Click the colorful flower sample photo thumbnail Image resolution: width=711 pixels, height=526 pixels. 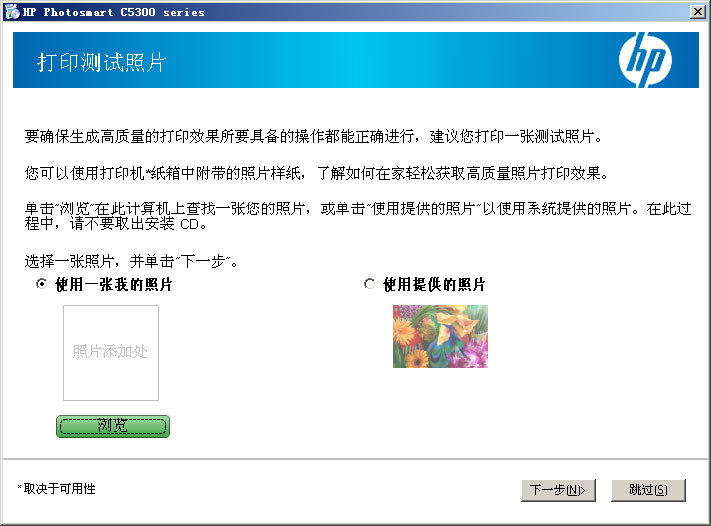[x=440, y=336]
